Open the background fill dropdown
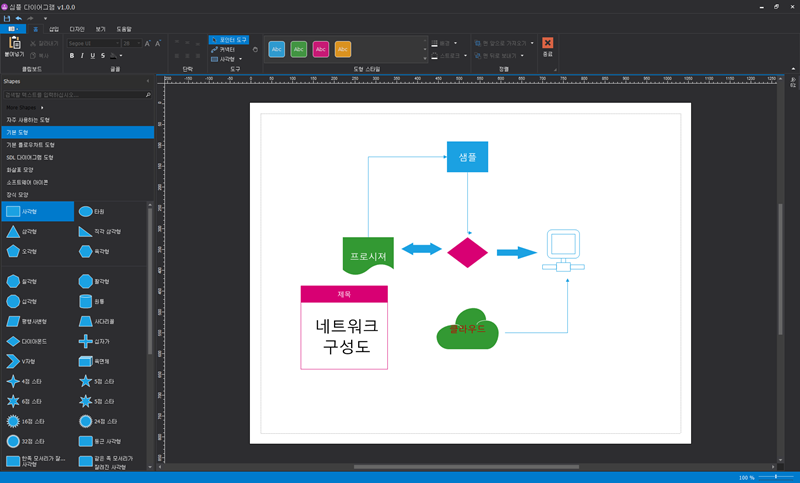This screenshot has height=483, width=800. [456, 43]
